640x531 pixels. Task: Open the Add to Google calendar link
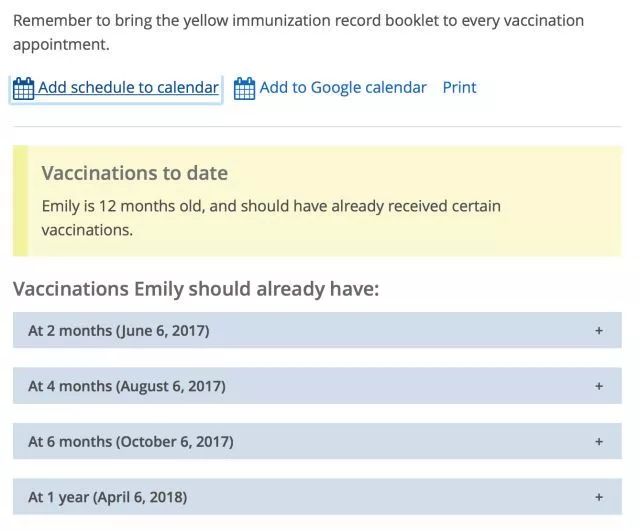click(x=343, y=87)
